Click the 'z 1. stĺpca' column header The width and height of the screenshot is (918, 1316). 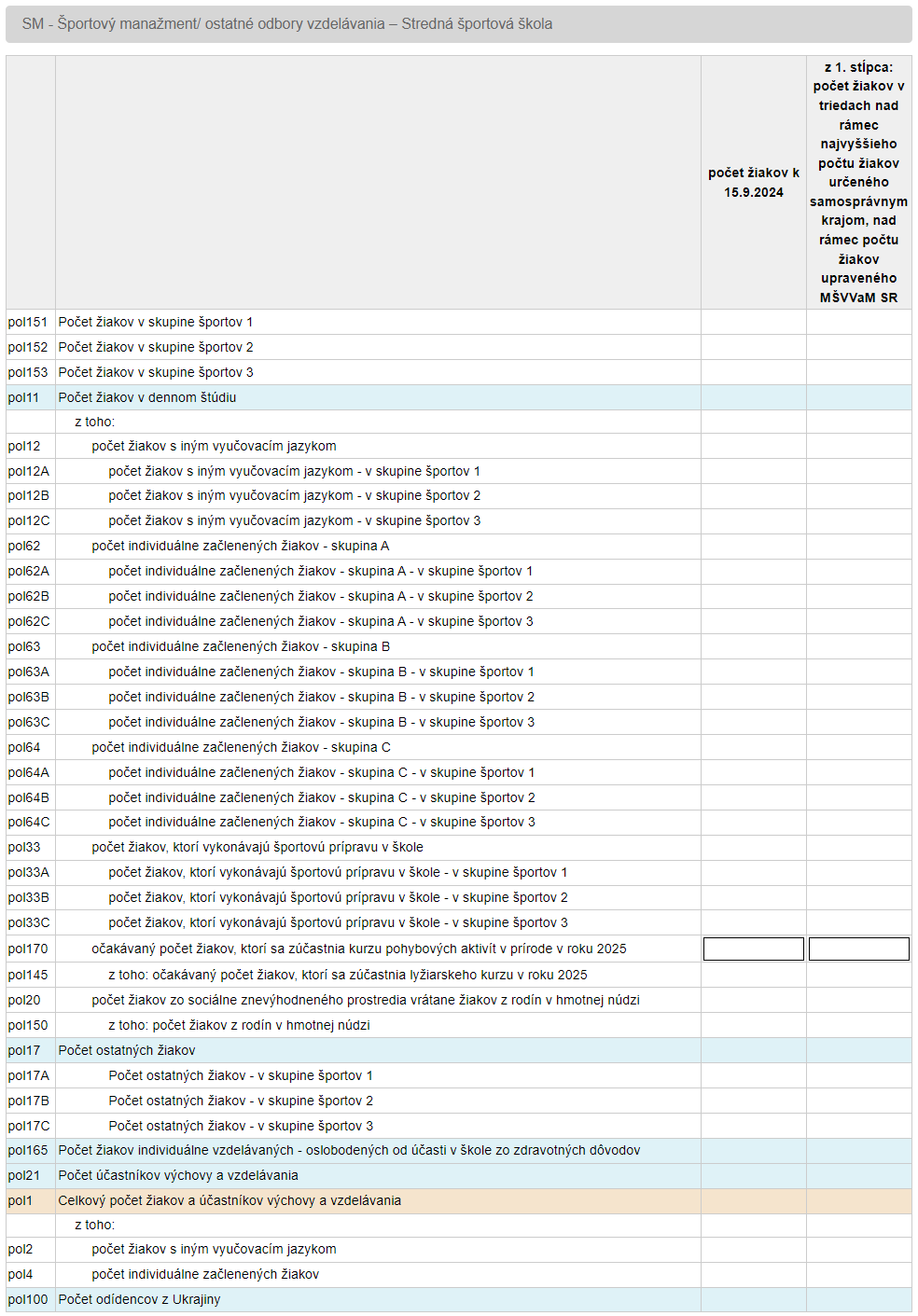(x=858, y=183)
